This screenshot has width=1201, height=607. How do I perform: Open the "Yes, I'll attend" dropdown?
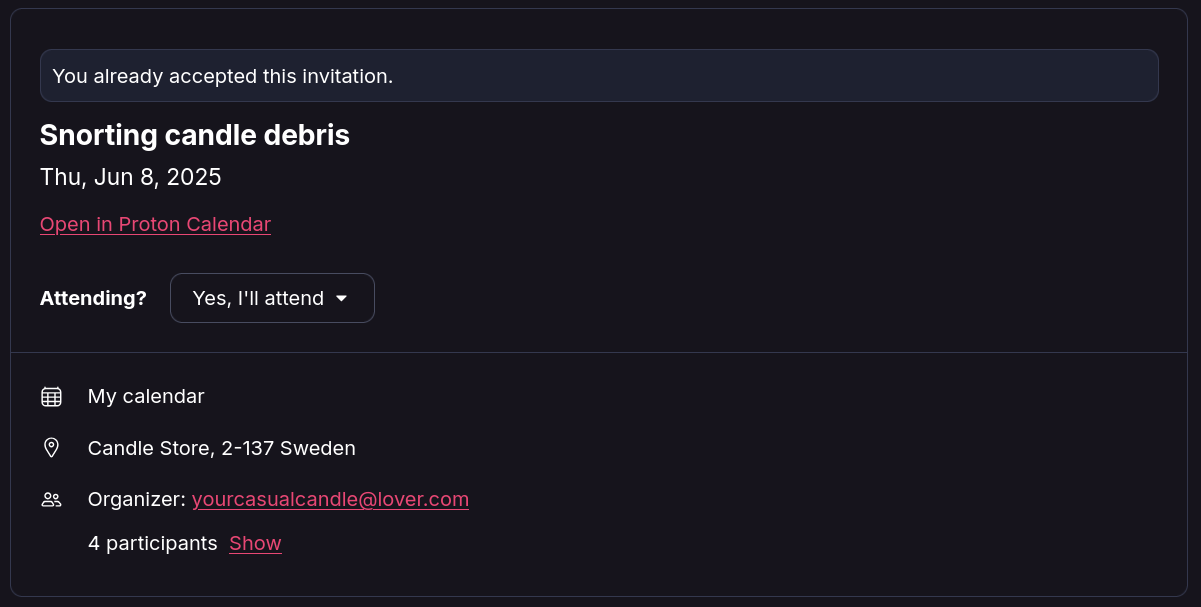(x=272, y=298)
